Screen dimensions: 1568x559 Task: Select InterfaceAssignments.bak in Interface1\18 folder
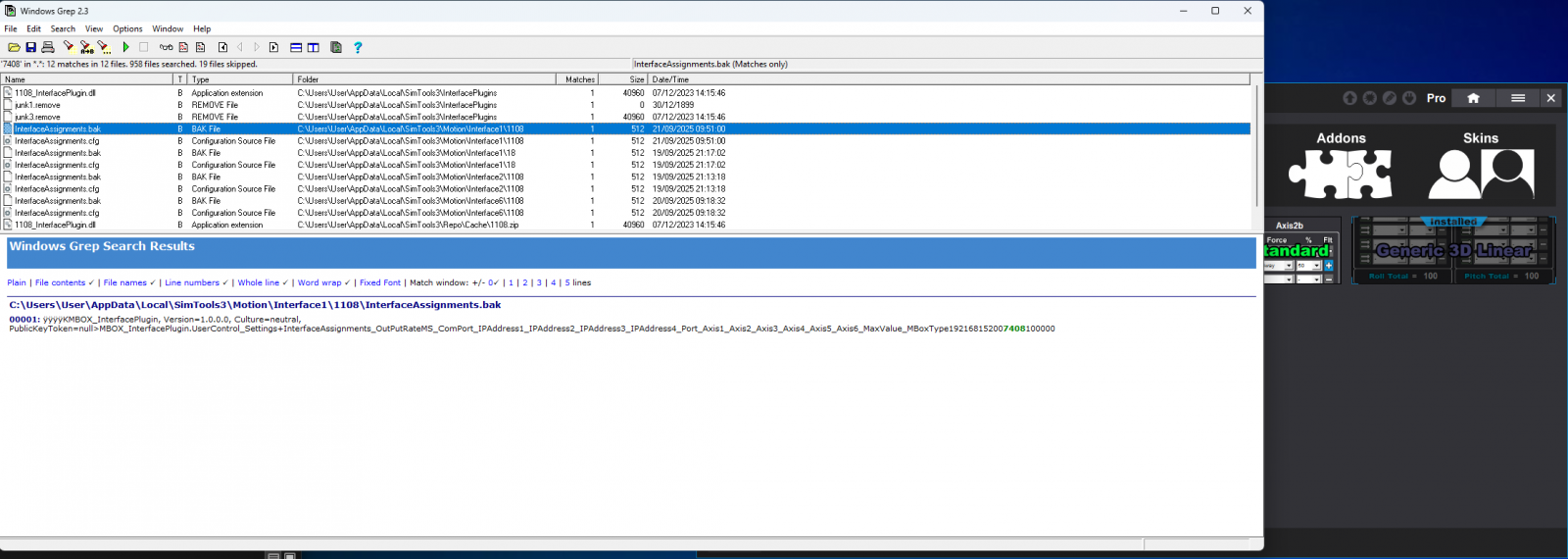[627, 153]
